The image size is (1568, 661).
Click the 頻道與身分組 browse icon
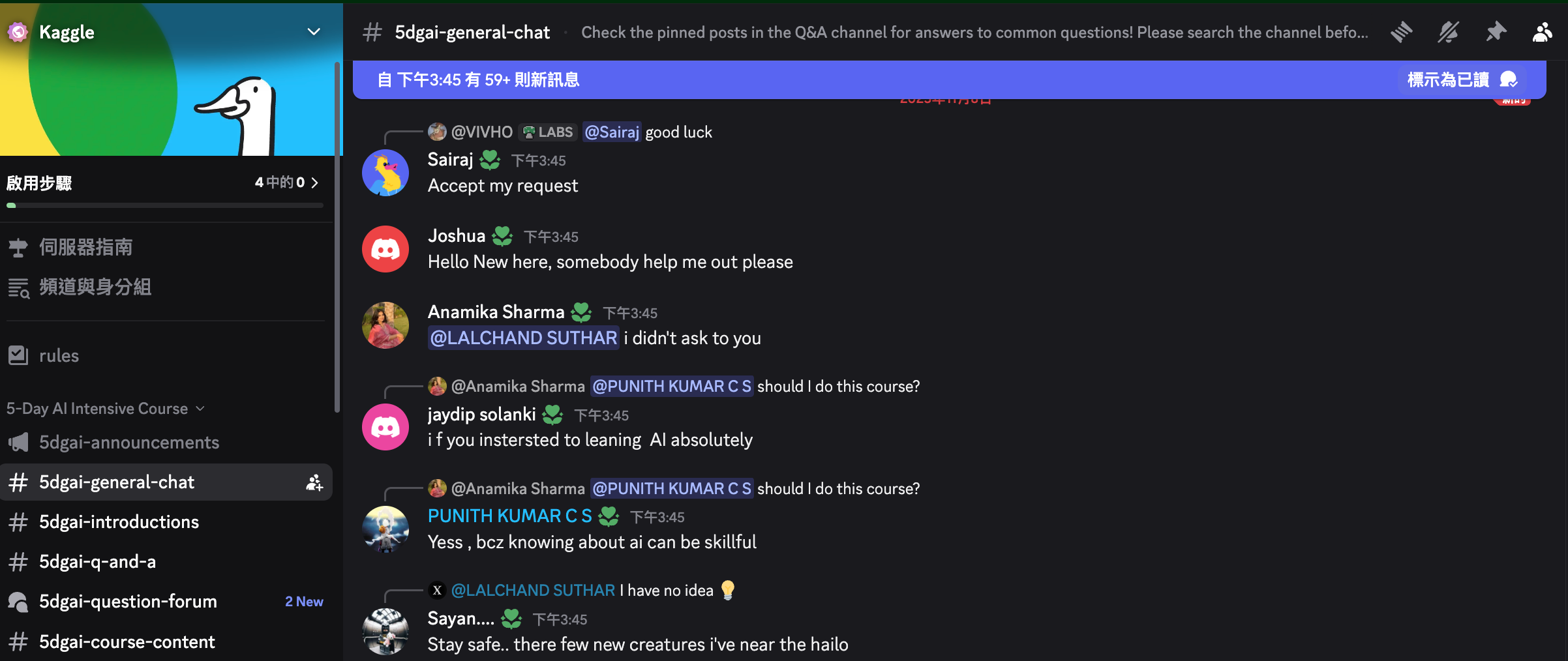18,287
